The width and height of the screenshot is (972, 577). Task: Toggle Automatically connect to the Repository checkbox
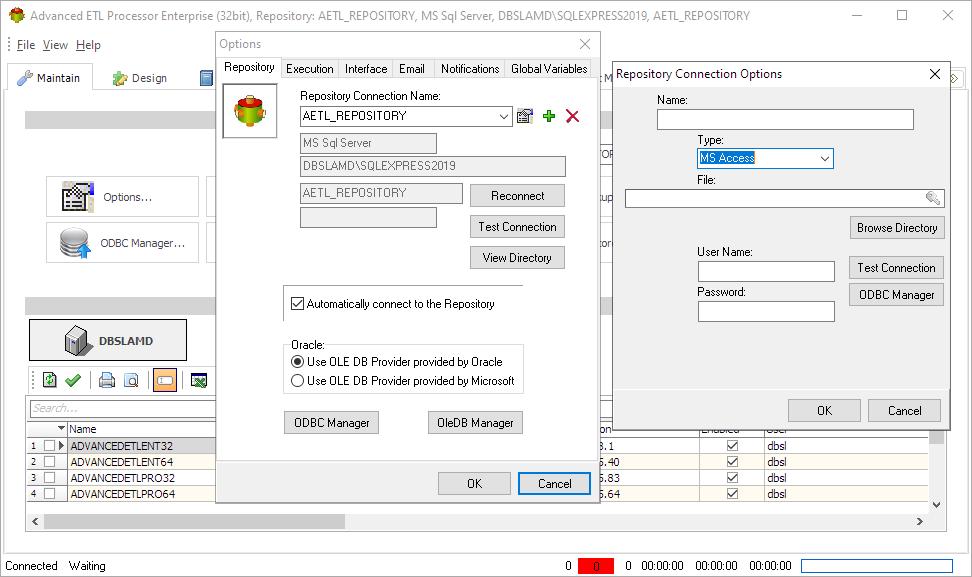click(298, 304)
